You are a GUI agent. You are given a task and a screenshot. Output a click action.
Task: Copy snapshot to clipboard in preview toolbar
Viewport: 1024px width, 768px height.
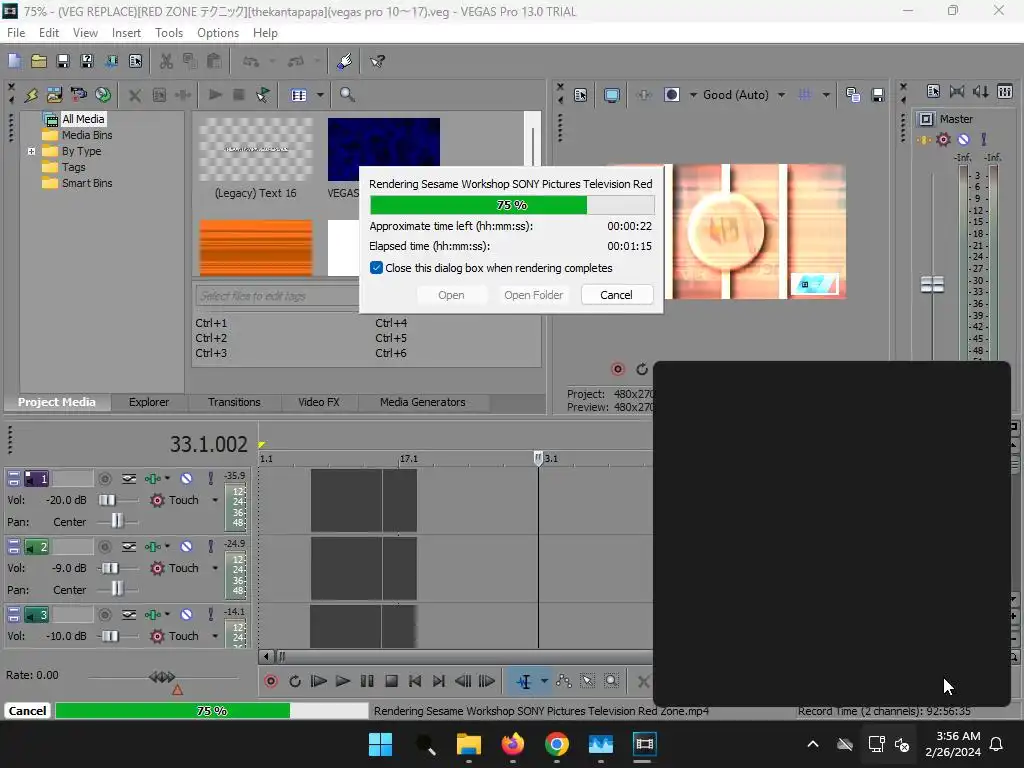[852, 95]
